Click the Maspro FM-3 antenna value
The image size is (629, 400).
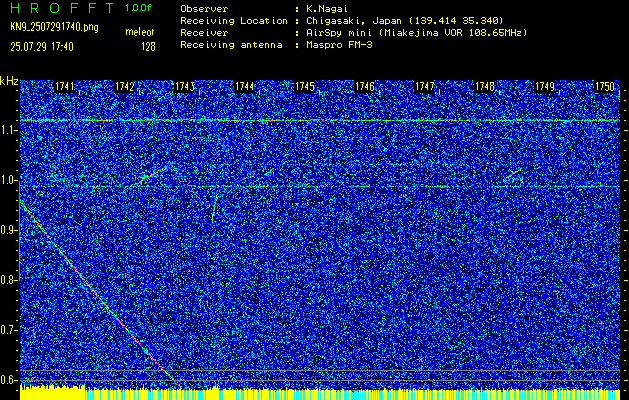(x=339, y=45)
